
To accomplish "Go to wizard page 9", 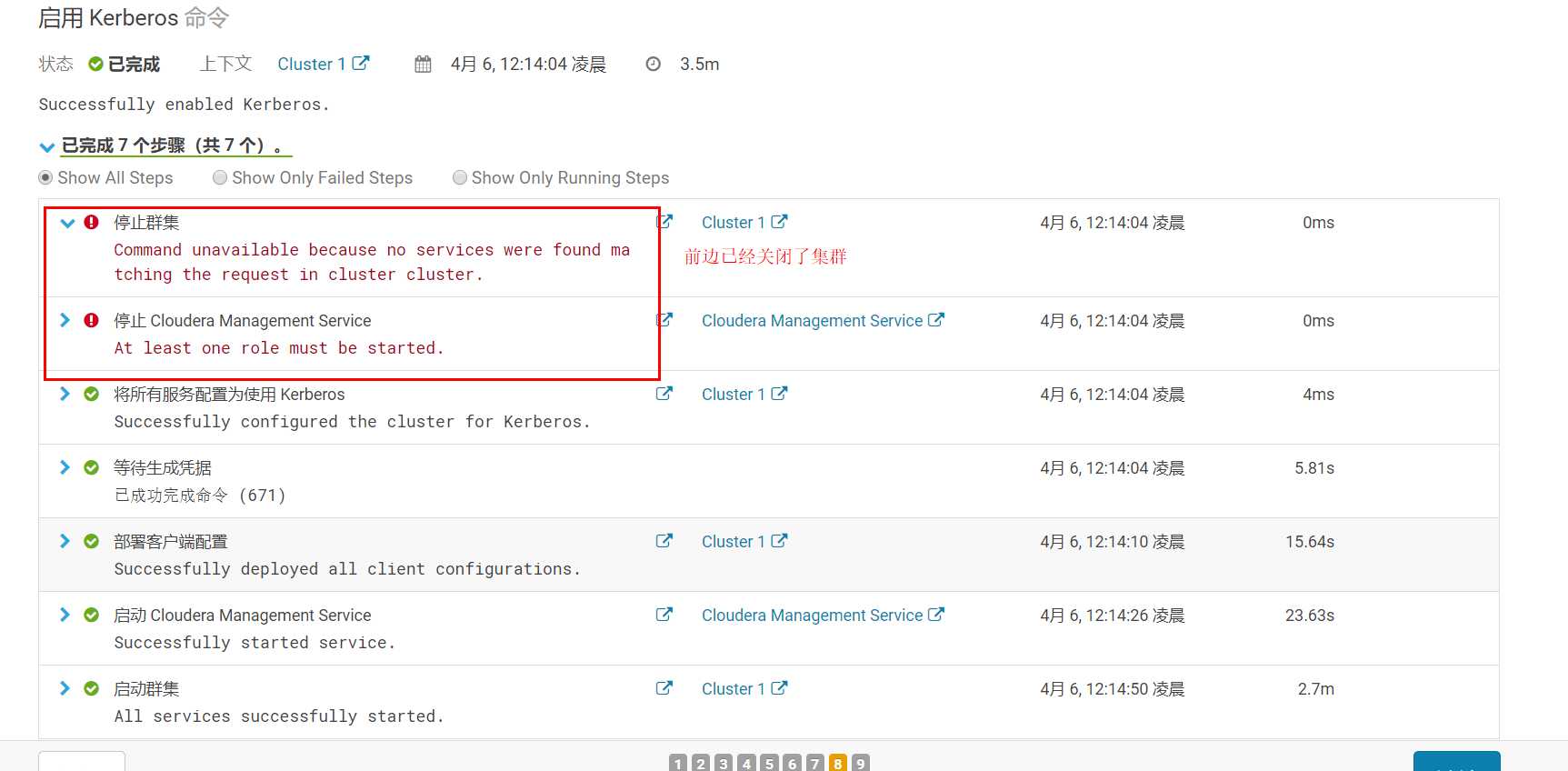I will coord(861,763).
